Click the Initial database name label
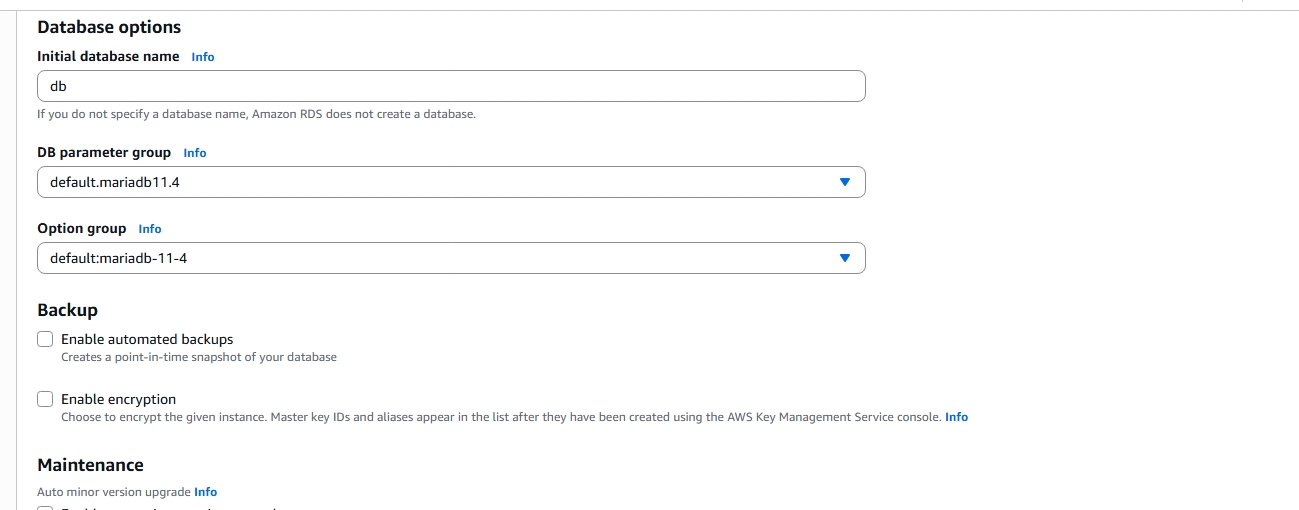Screen dimensions: 1299x510 [108, 57]
